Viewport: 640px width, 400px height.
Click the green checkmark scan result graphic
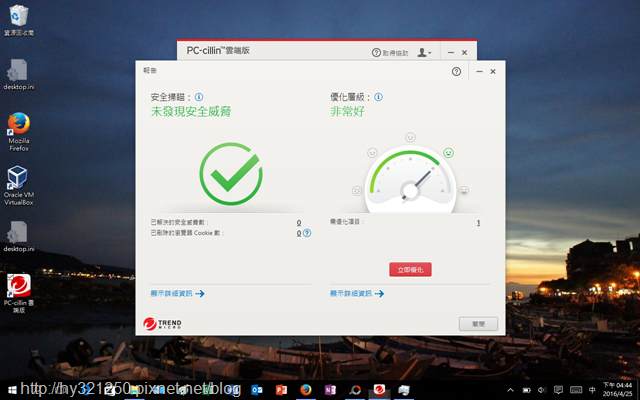coord(231,174)
